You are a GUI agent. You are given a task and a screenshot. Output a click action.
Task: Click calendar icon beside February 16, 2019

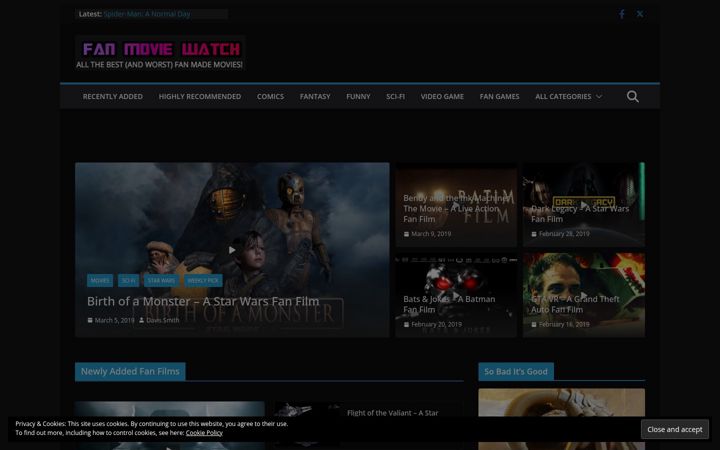pyautogui.click(x=534, y=324)
